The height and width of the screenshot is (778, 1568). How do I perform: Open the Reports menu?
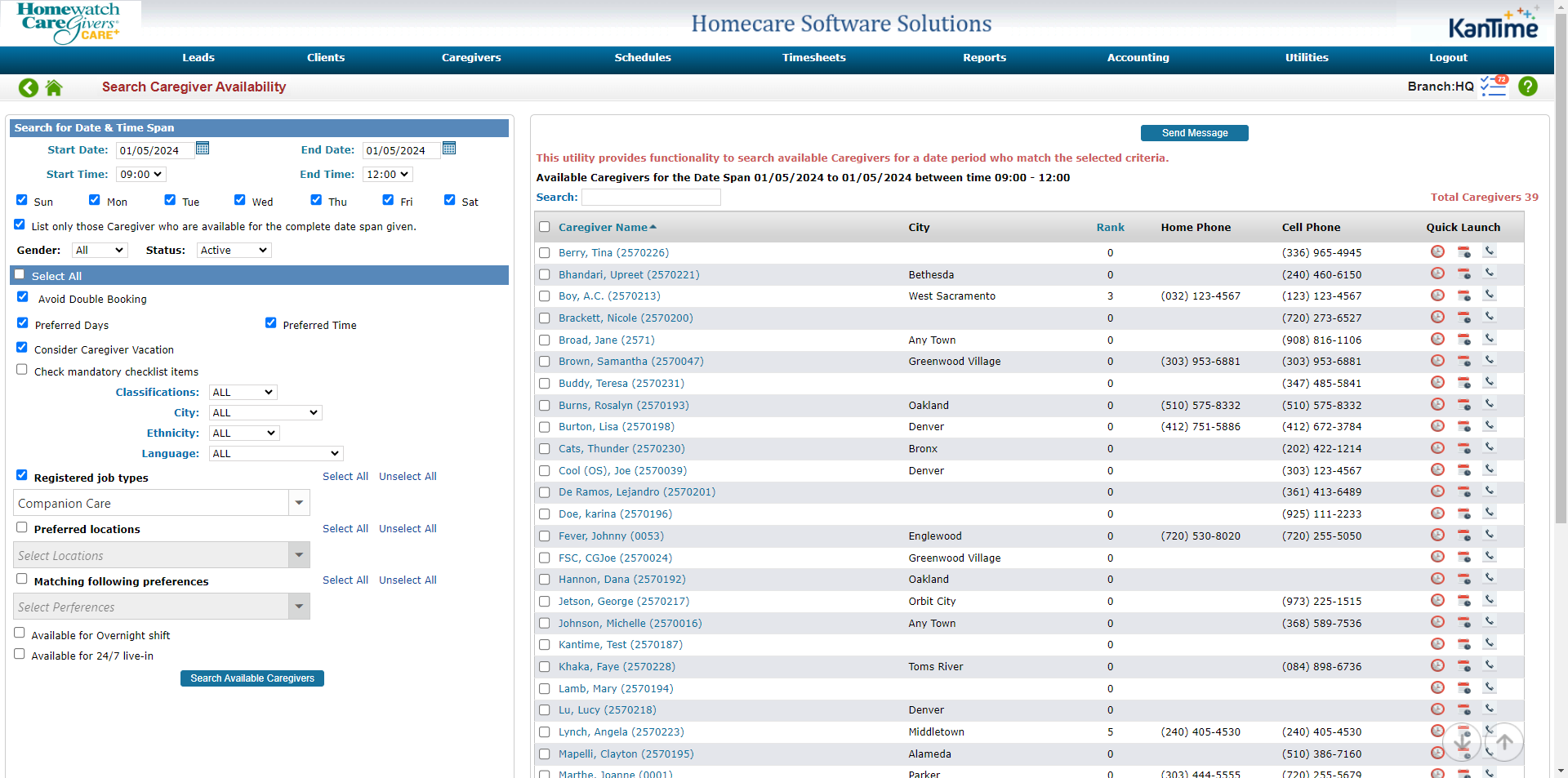pos(984,58)
